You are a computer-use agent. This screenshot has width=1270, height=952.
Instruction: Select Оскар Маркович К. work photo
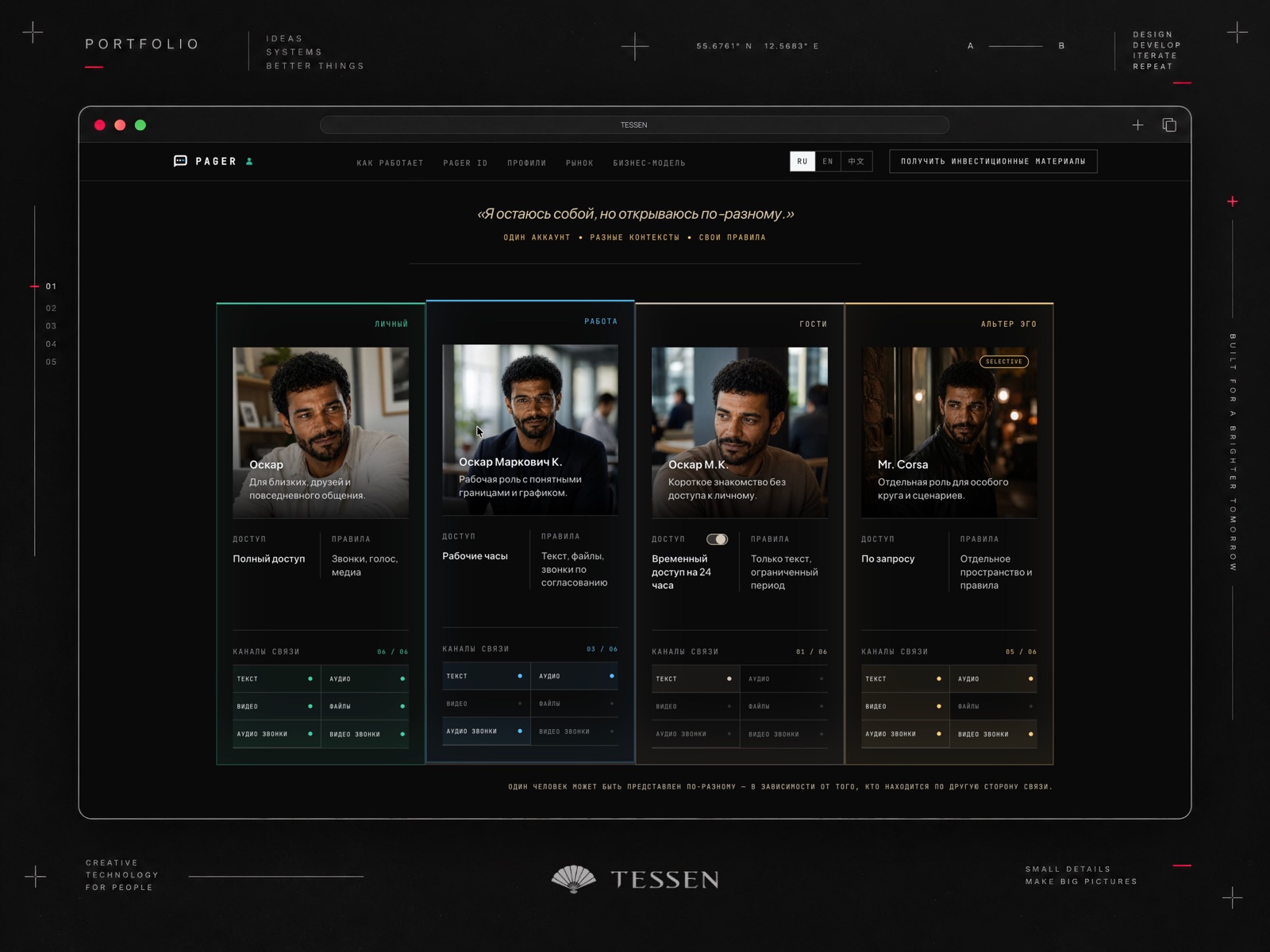click(530, 430)
